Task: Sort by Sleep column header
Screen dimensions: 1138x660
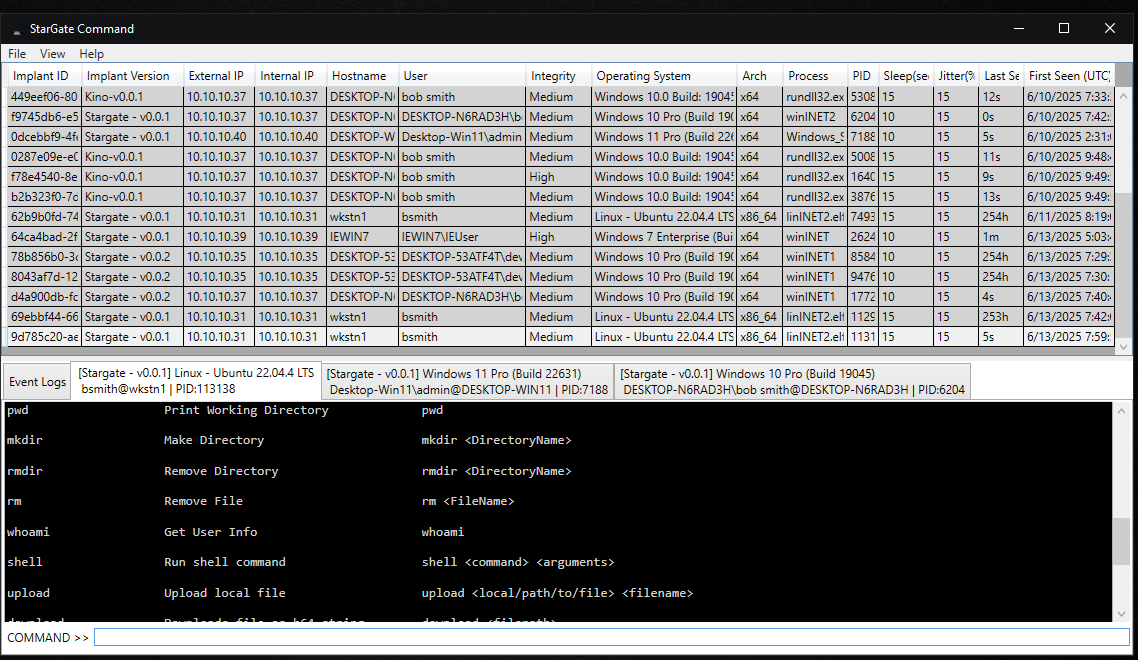Action: 906,76
